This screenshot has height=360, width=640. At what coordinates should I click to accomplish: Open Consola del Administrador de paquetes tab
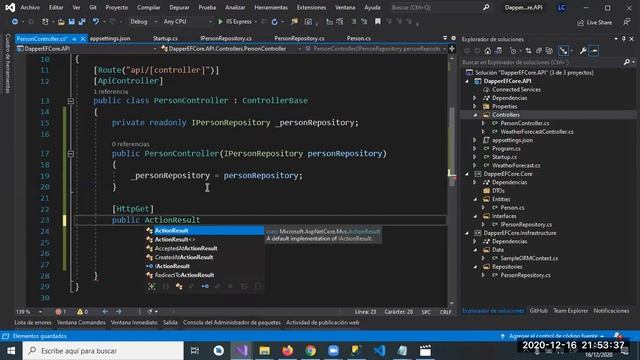coord(231,323)
